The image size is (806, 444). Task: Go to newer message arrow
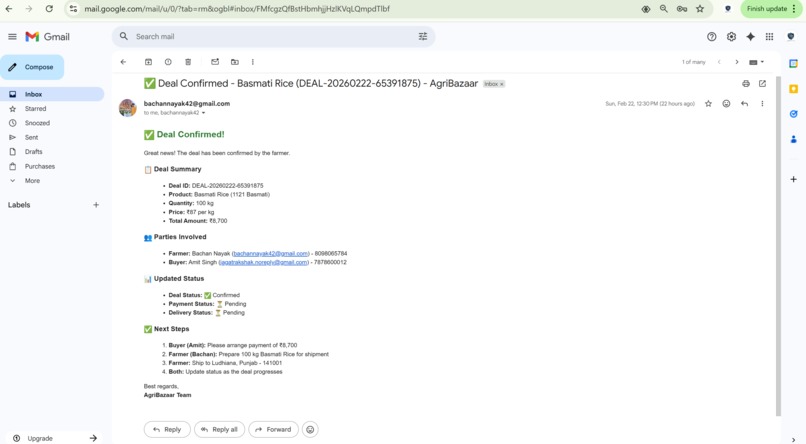[x=719, y=62]
